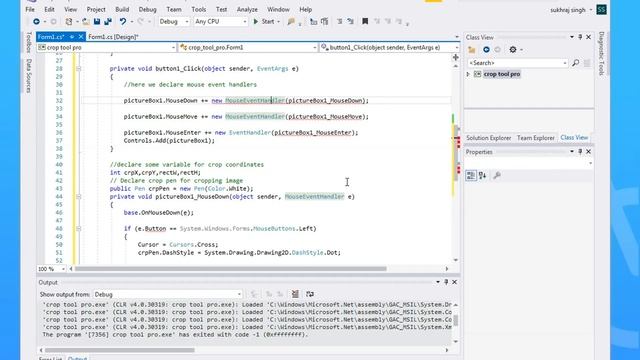Open the Debug menu
This screenshot has height=360, width=640.
tap(147, 9)
